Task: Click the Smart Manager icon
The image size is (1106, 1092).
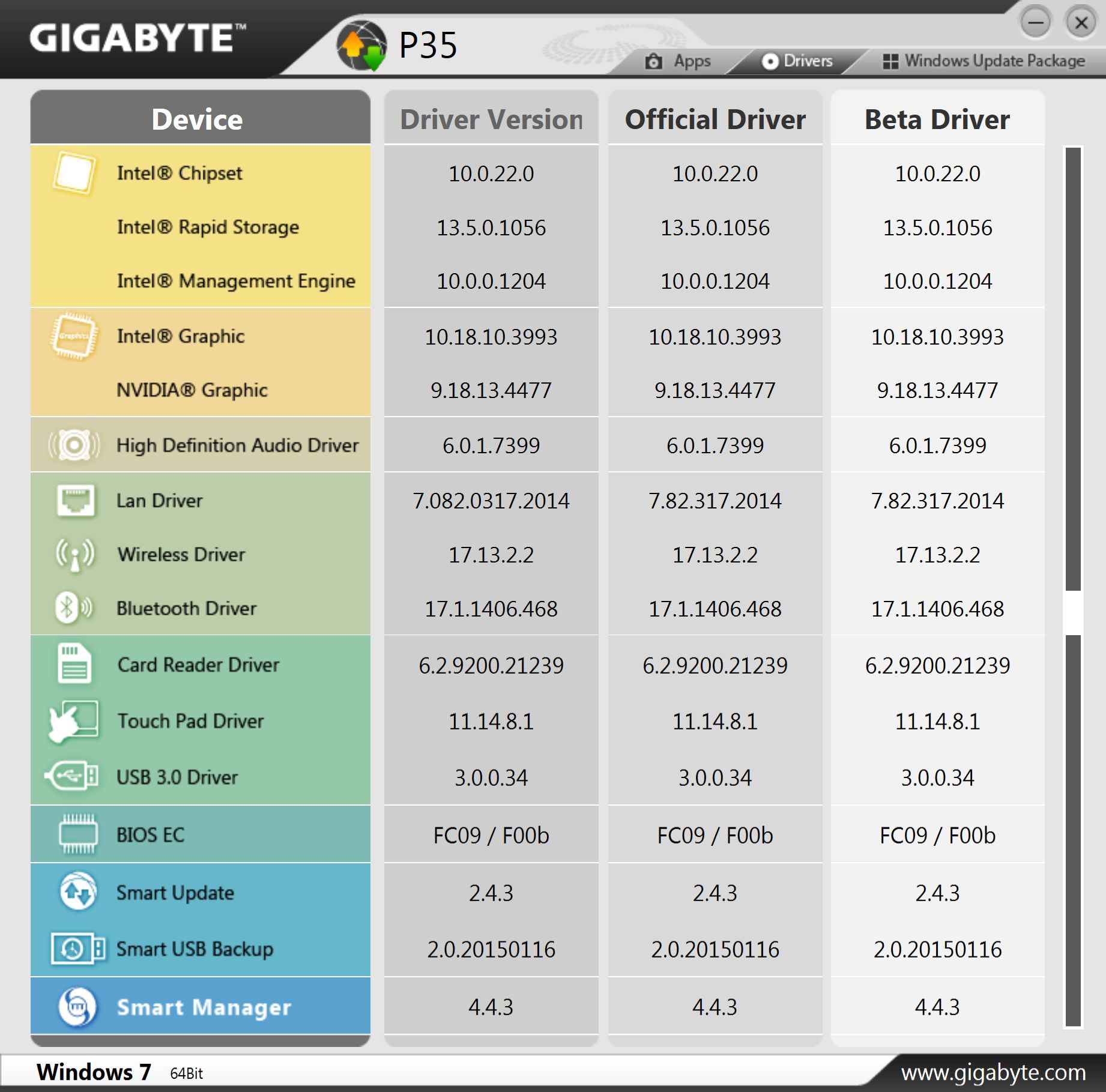Action: pos(77,1007)
